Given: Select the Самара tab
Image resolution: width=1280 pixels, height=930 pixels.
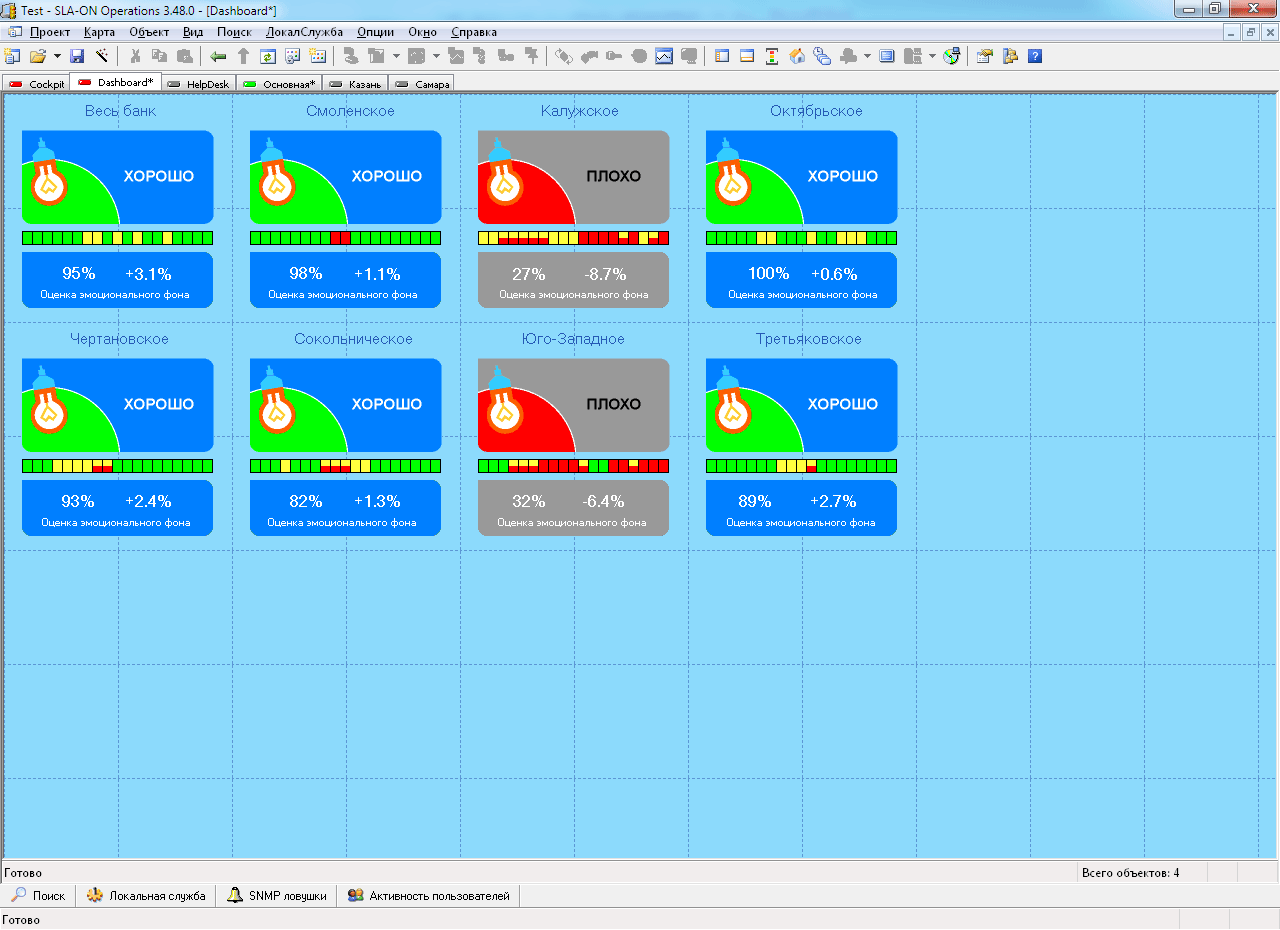Looking at the screenshot, I should pos(423,84).
